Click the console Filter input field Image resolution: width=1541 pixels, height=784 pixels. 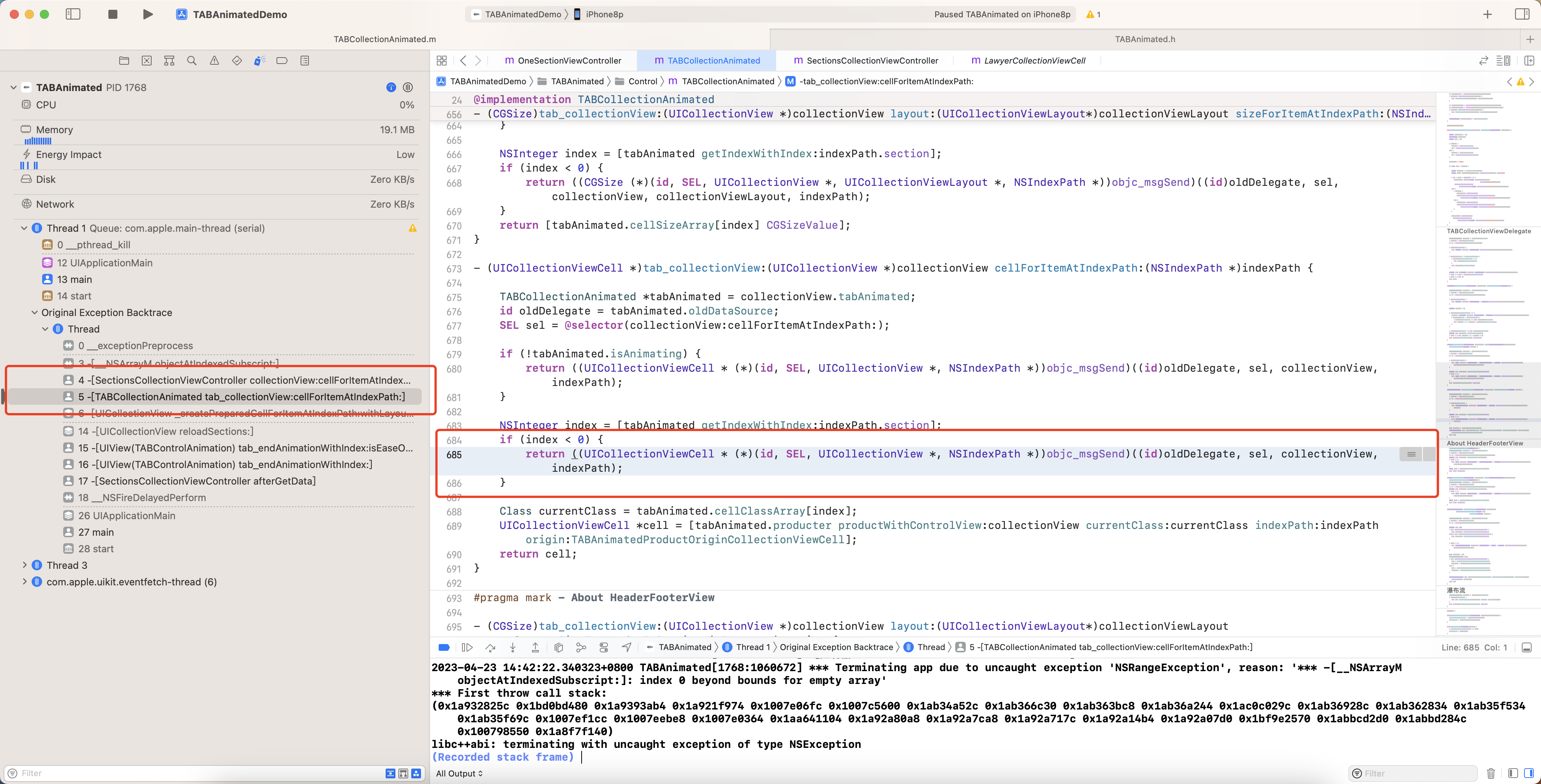pos(1418,773)
